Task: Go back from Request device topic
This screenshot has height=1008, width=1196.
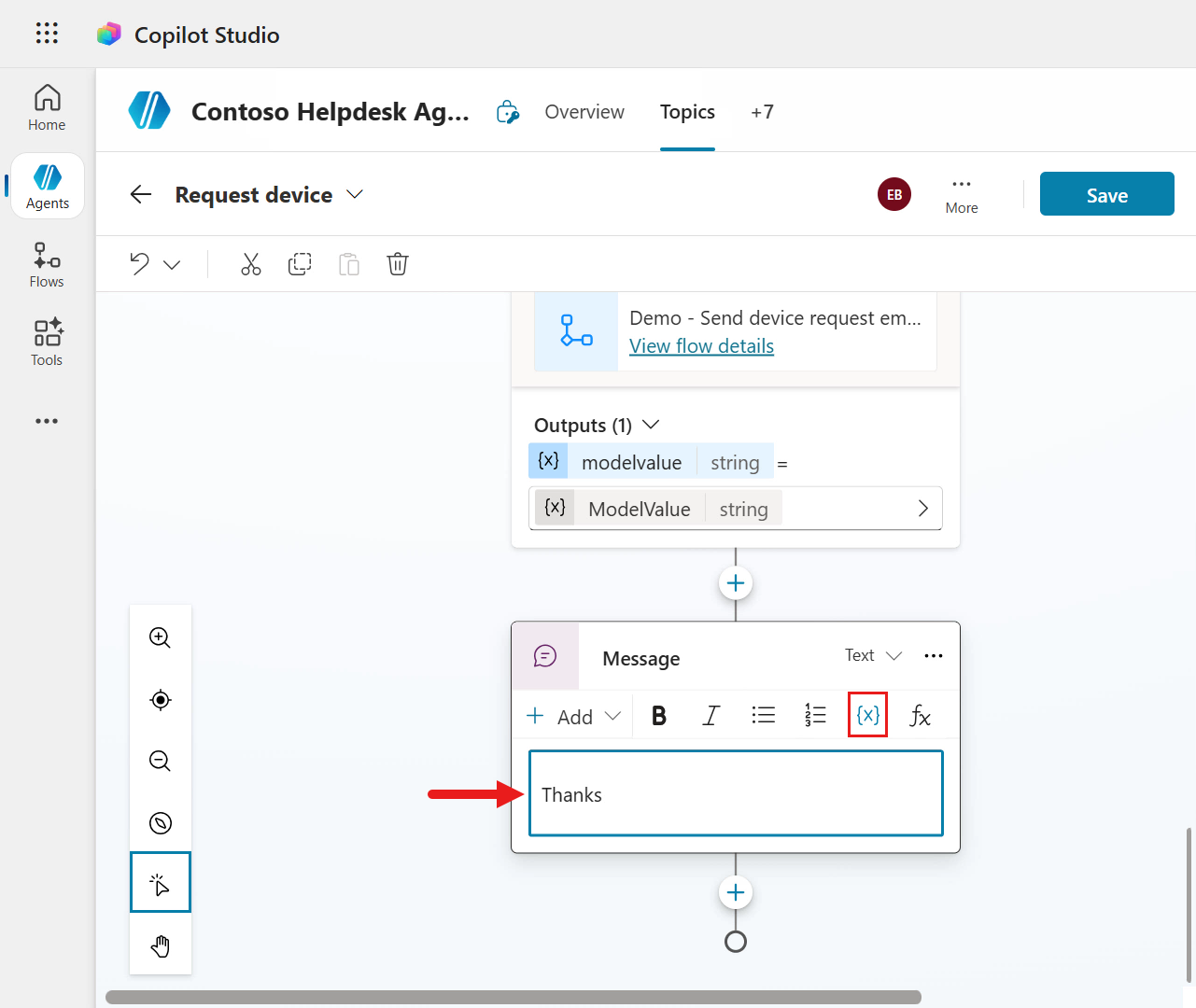Action: coord(141,194)
